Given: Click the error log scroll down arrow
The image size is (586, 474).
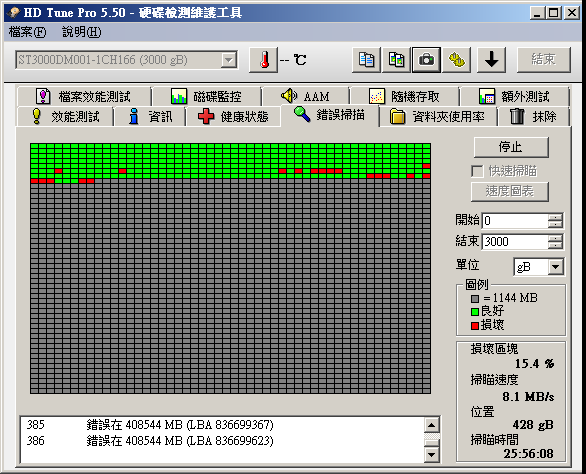Looking at the screenshot, I should pos(432,455).
